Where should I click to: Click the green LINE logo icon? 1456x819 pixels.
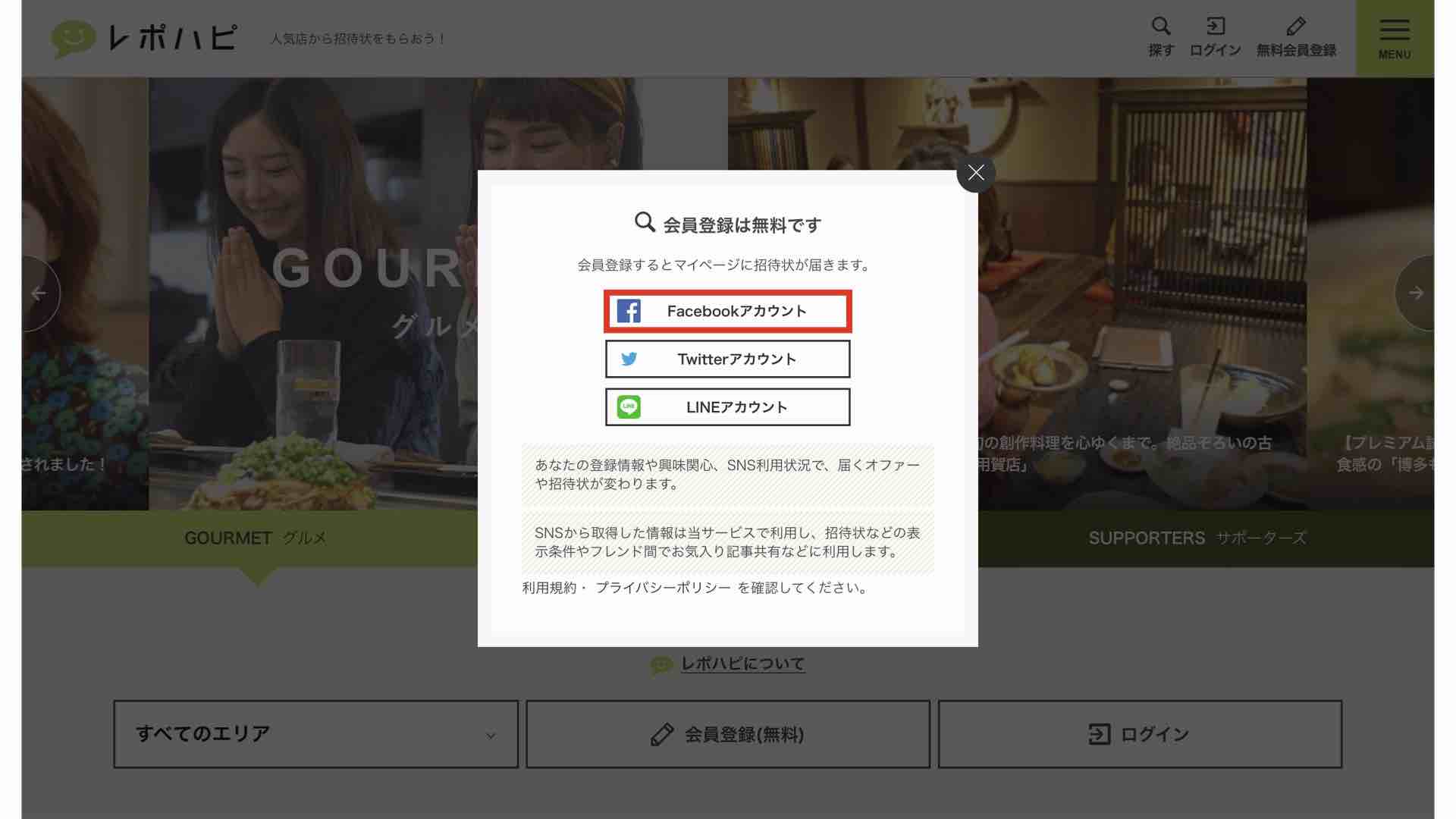[629, 407]
